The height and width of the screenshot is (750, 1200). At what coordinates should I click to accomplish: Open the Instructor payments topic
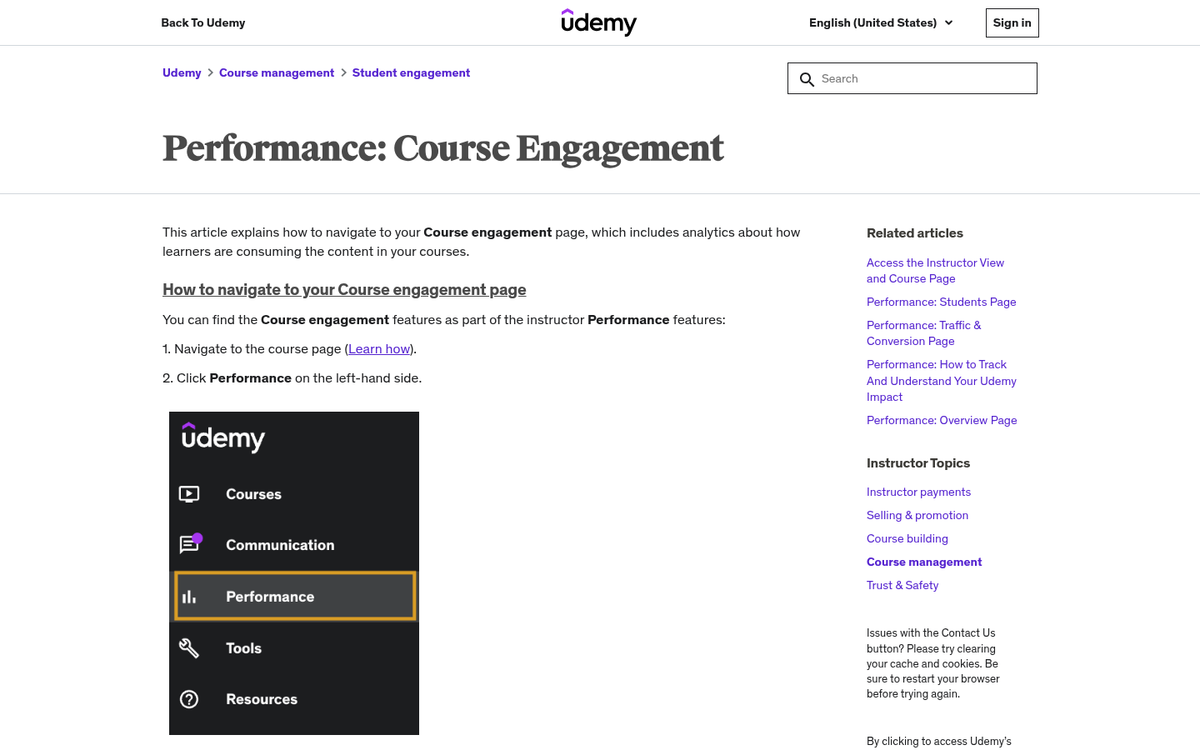[918, 491]
